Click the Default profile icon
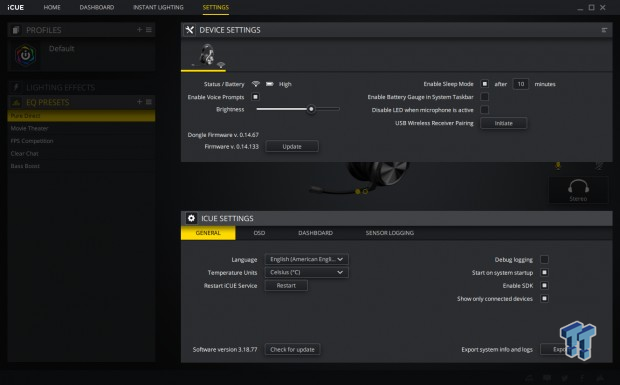Viewport: 620px width, 385px height. click(x=26, y=55)
